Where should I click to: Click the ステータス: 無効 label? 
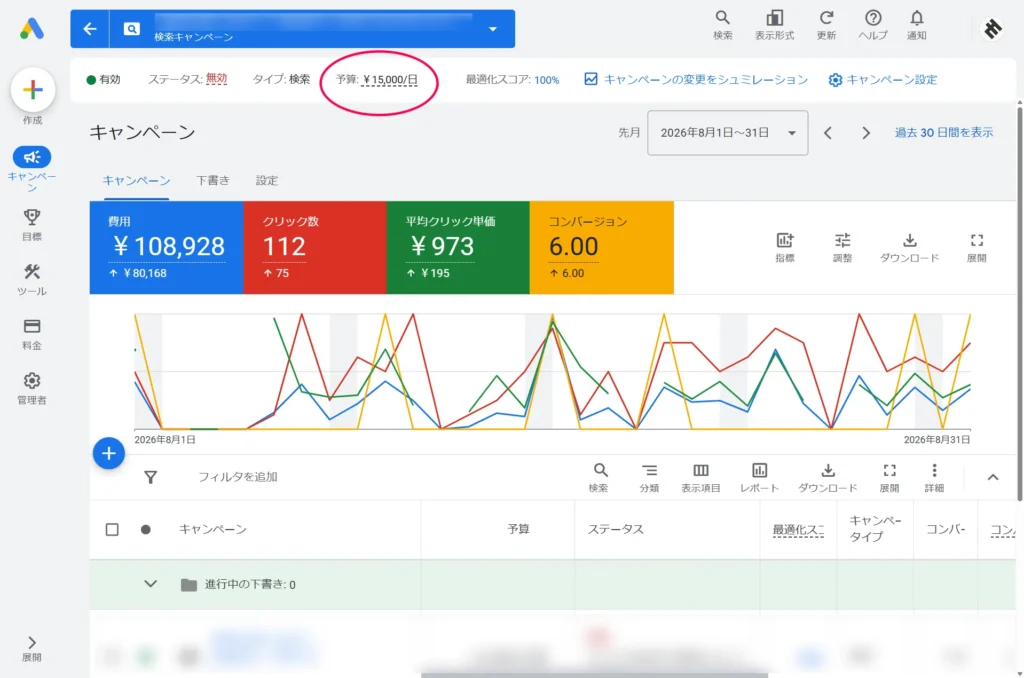187,80
